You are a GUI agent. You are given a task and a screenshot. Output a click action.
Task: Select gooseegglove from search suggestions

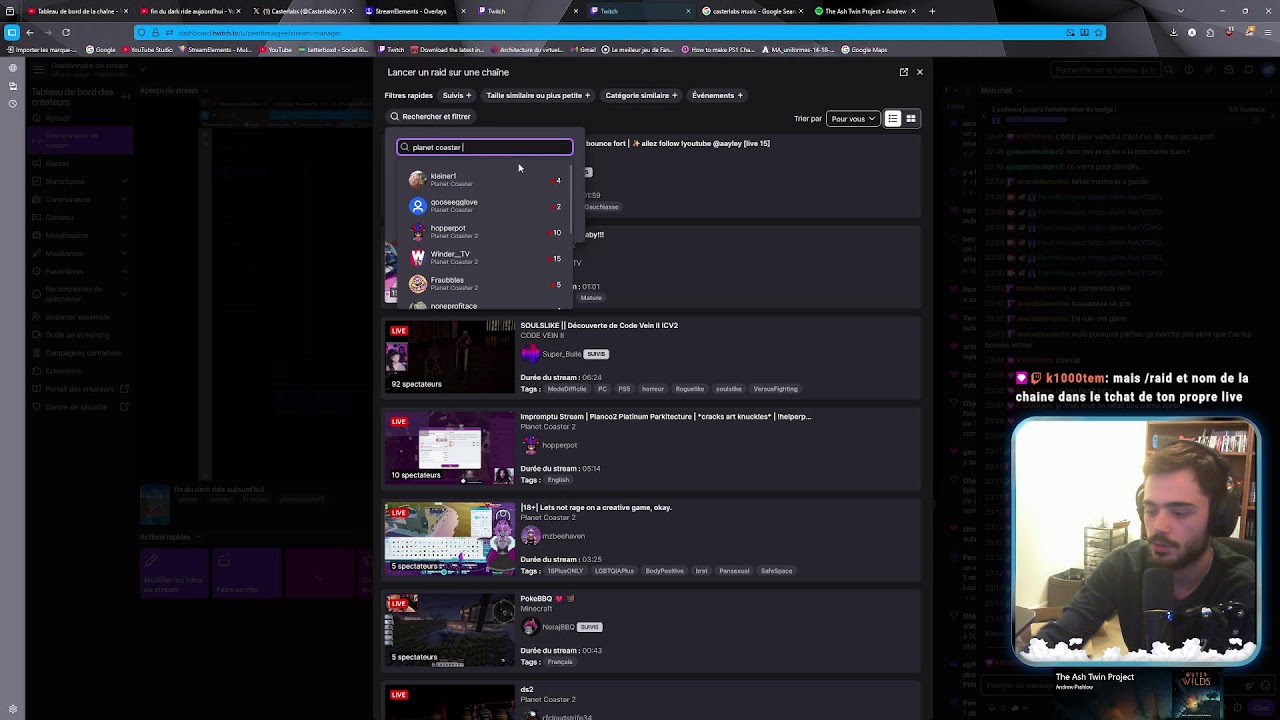click(x=485, y=205)
